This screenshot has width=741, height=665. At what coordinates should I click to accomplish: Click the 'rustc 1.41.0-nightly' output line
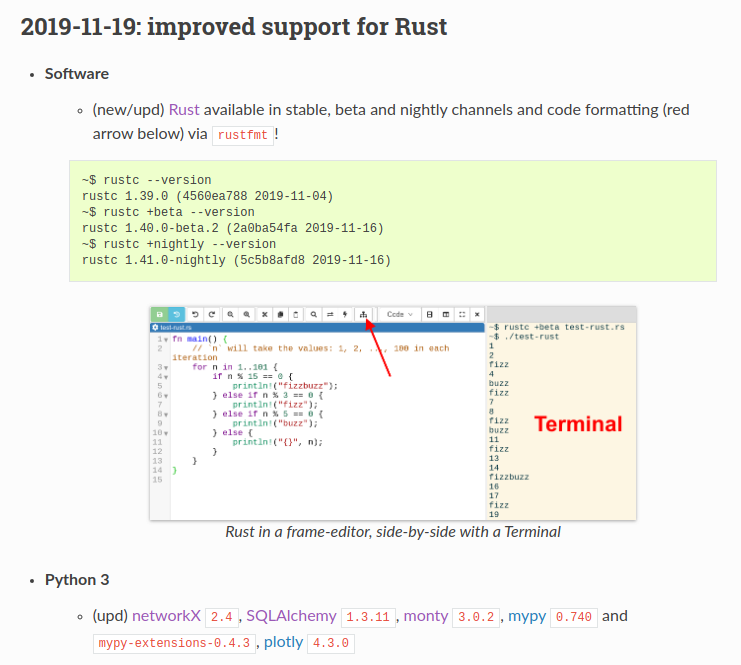pyautogui.click(x=236, y=260)
